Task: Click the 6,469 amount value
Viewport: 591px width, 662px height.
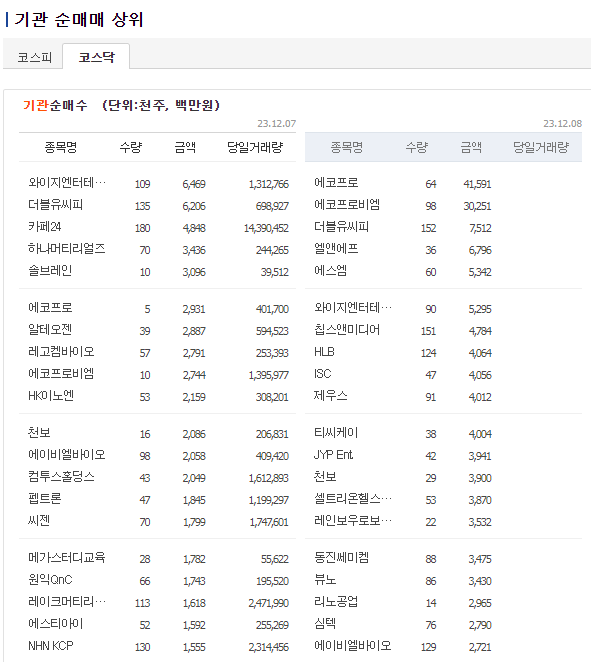Action: click(194, 184)
